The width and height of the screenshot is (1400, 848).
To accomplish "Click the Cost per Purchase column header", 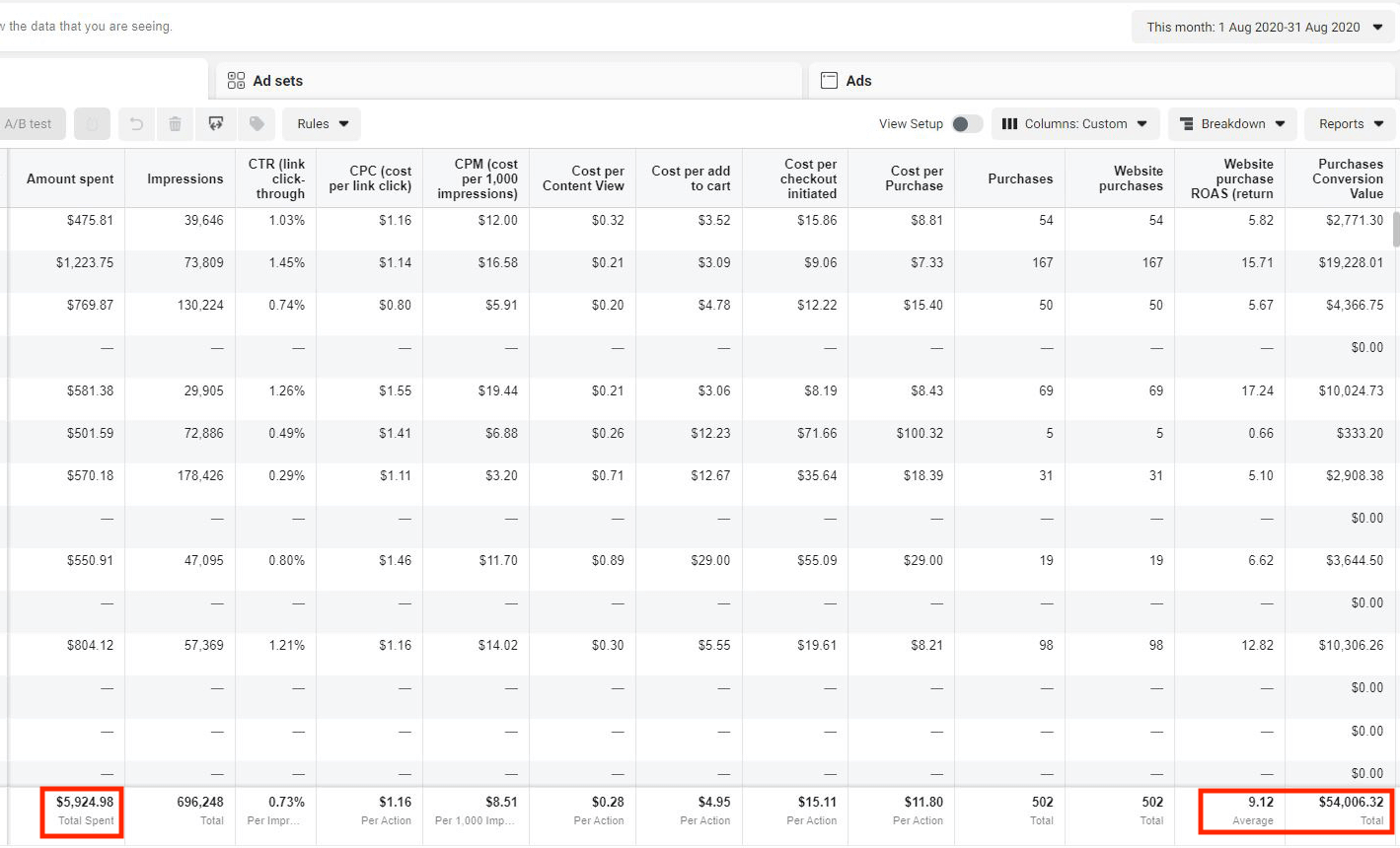I will coord(916,178).
